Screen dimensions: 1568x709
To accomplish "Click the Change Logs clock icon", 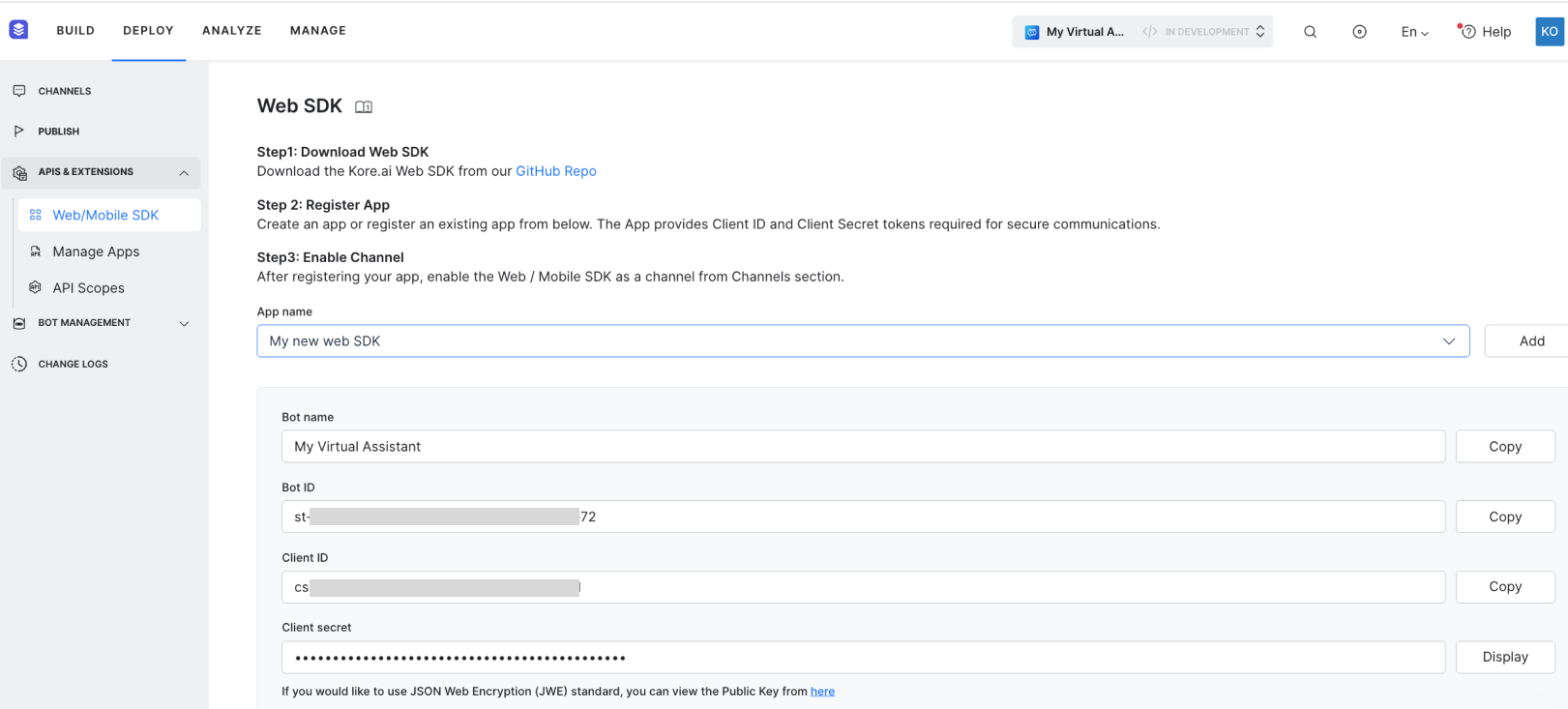I will [19, 364].
